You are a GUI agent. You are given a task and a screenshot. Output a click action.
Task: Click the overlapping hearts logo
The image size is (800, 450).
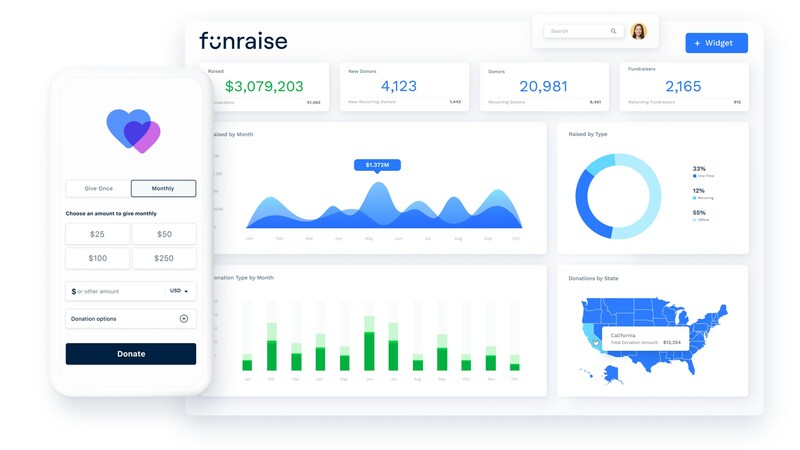click(133, 131)
